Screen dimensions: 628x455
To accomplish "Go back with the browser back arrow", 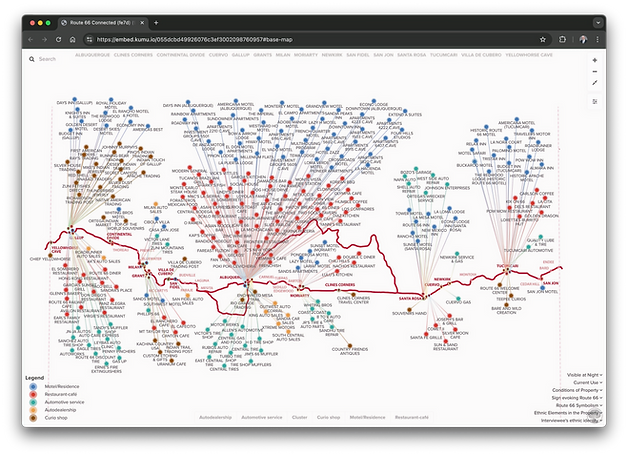I will click(x=31, y=39).
